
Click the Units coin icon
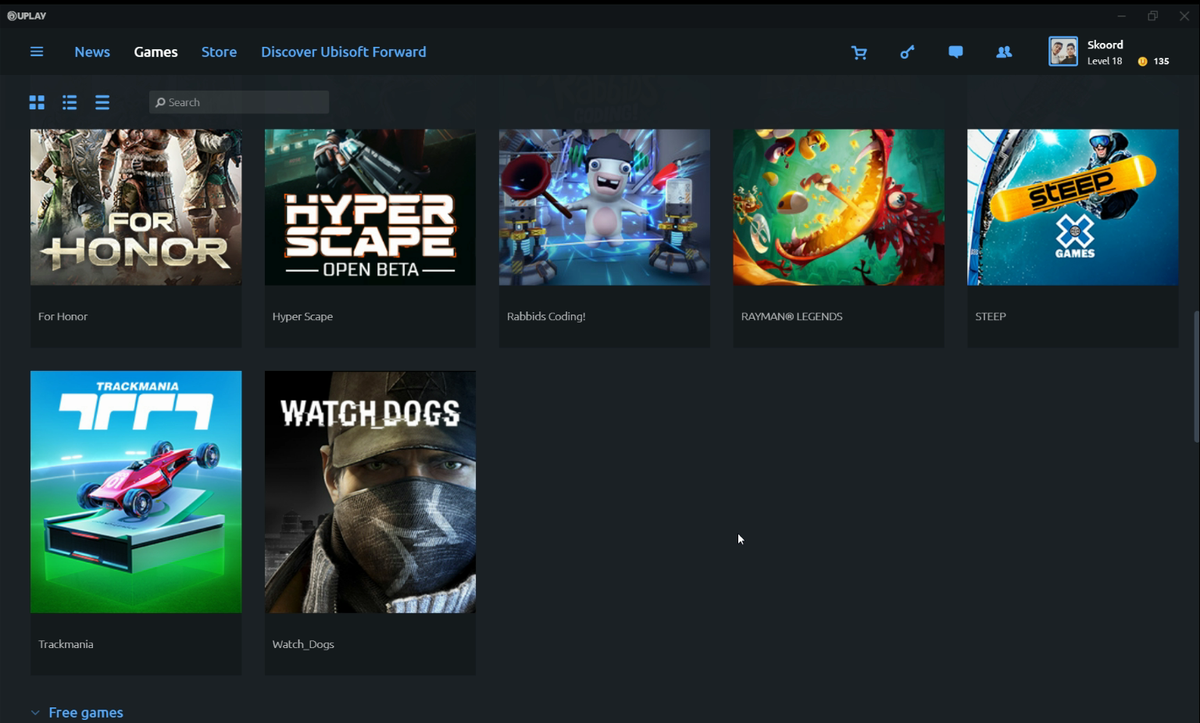click(1143, 62)
